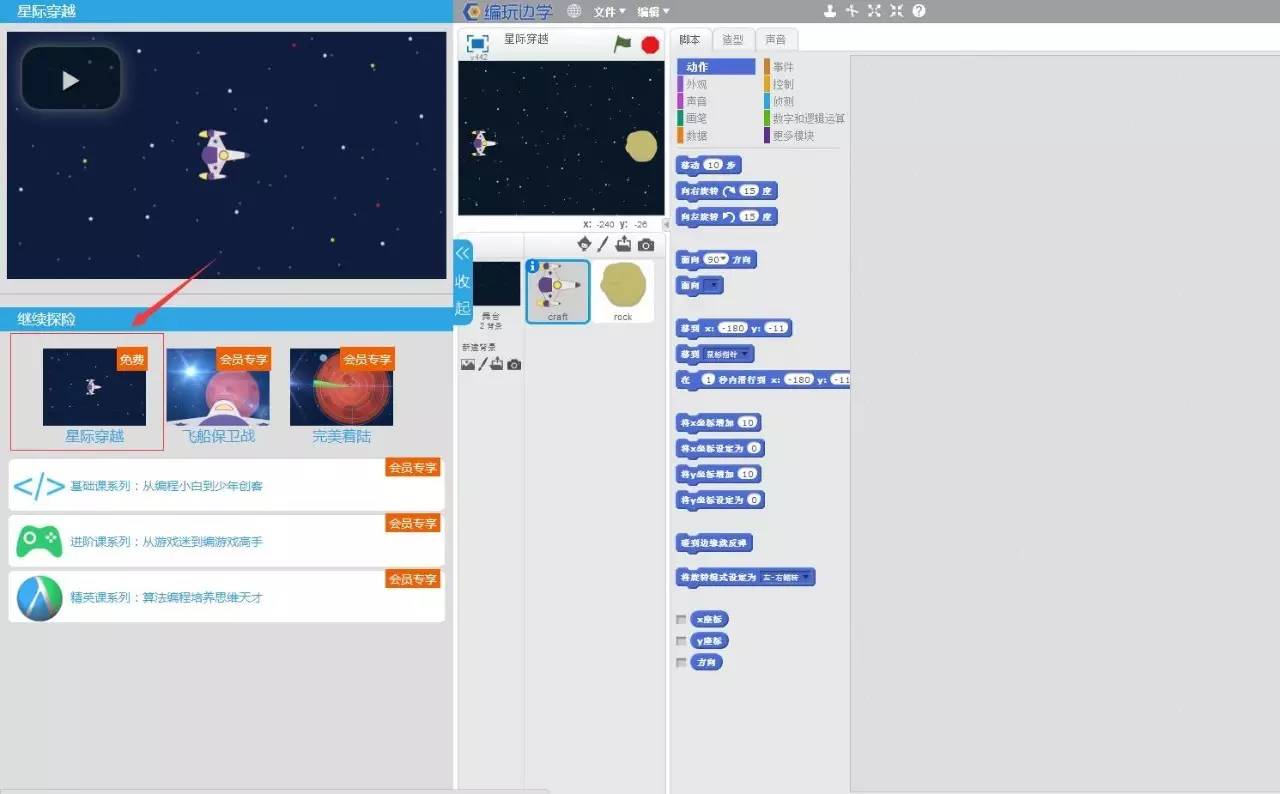The width and height of the screenshot is (1280, 794).
Task: Paint a new sprite with brush icon
Action: coord(603,245)
